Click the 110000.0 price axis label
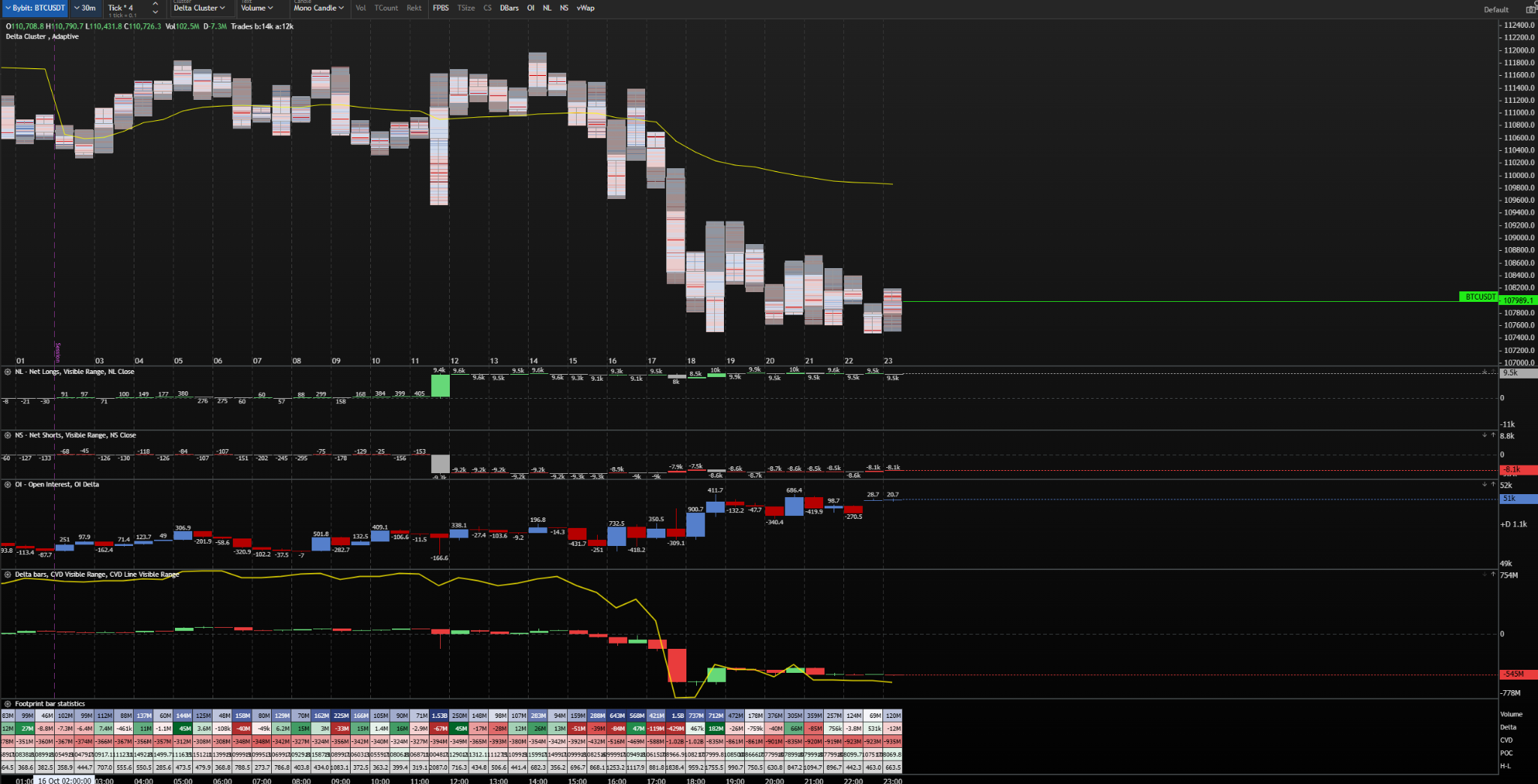Image resolution: width=1538 pixels, height=784 pixels. (x=1518, y=175)
